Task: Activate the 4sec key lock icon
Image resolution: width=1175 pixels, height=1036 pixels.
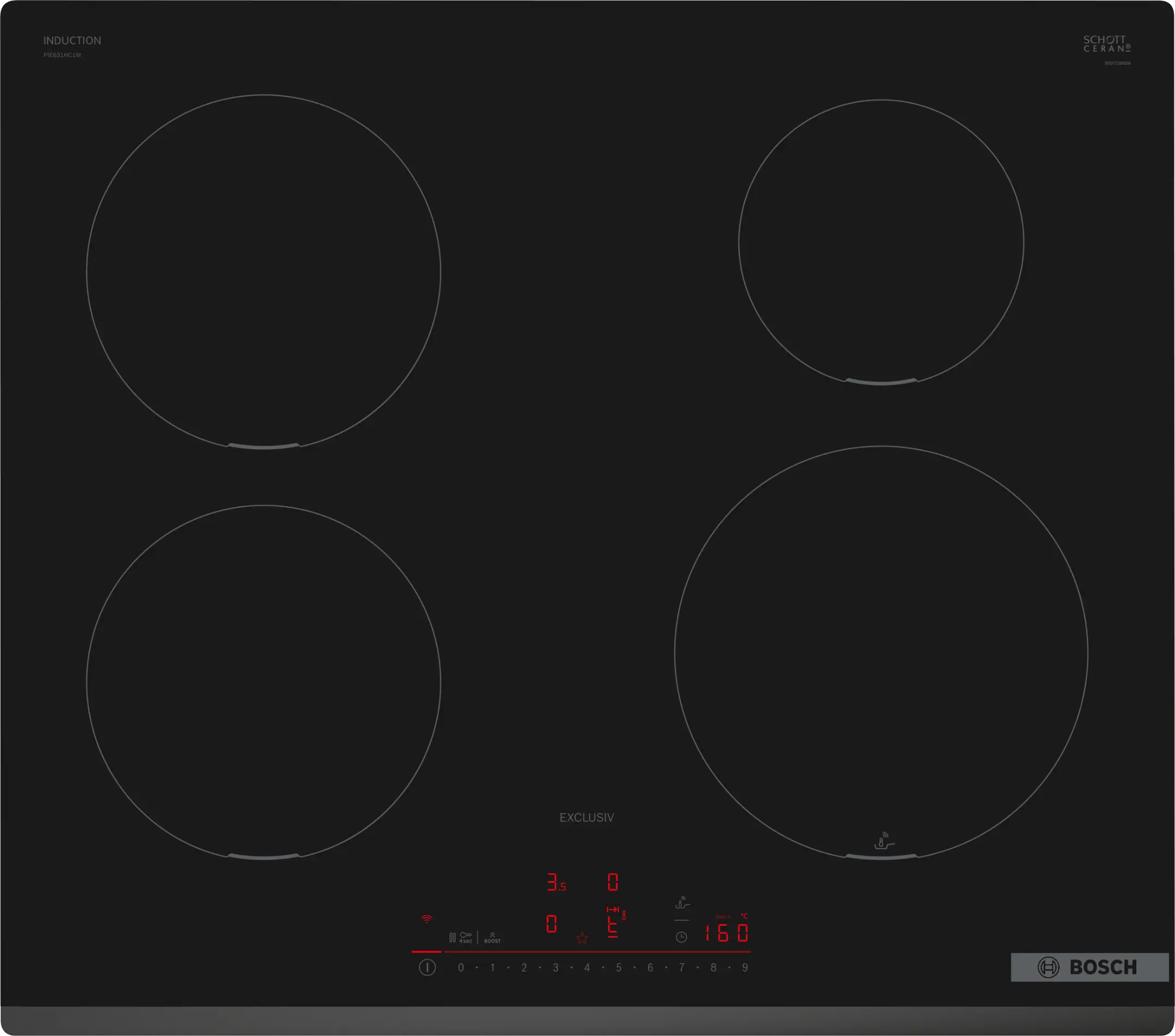Action: click(465, 938)
